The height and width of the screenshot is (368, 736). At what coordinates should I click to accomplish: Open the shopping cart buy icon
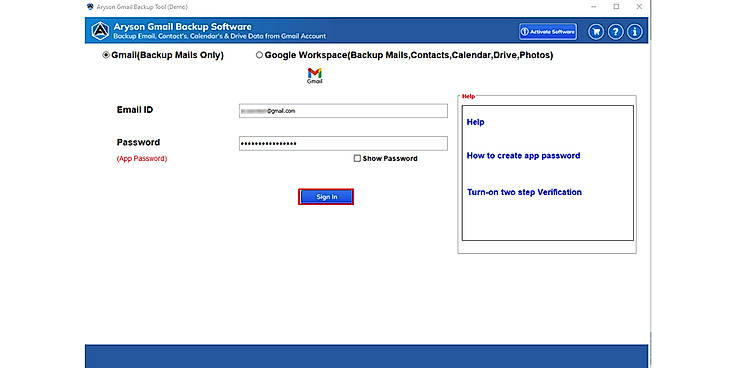pyautogui.click(x=596, y=31)
